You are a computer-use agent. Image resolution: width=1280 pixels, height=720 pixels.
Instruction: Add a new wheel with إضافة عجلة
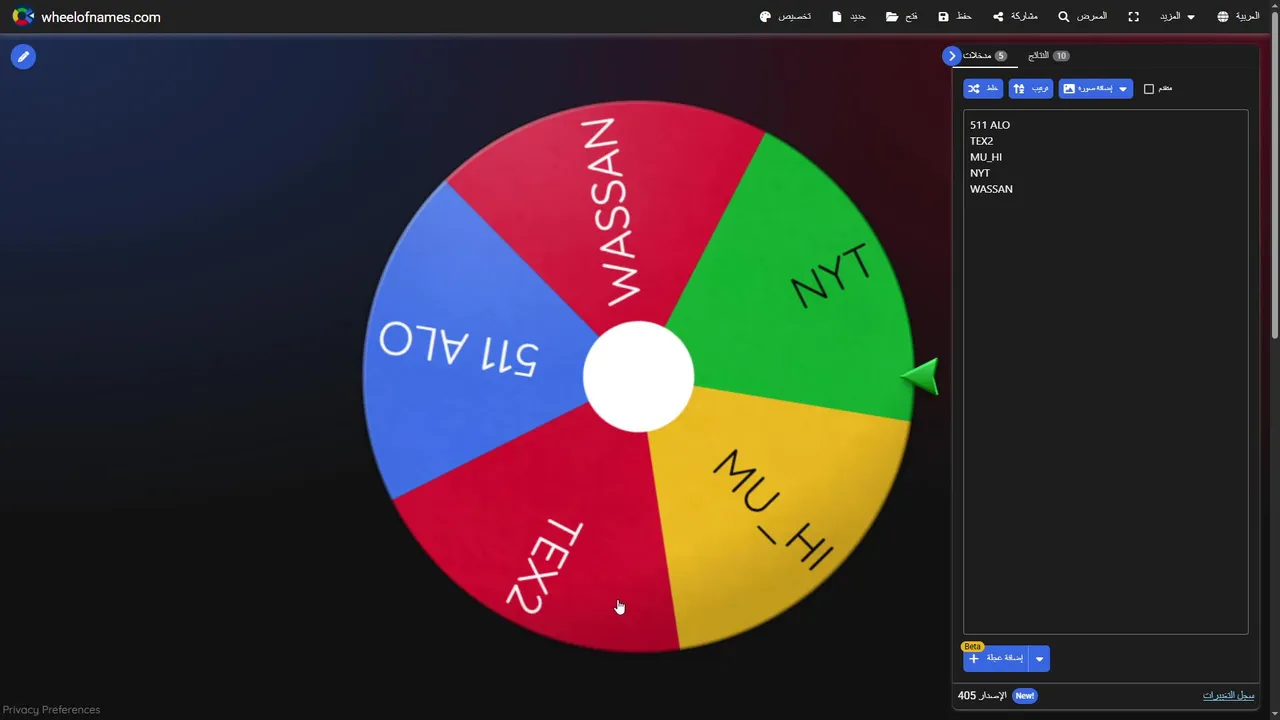[996, 659]
